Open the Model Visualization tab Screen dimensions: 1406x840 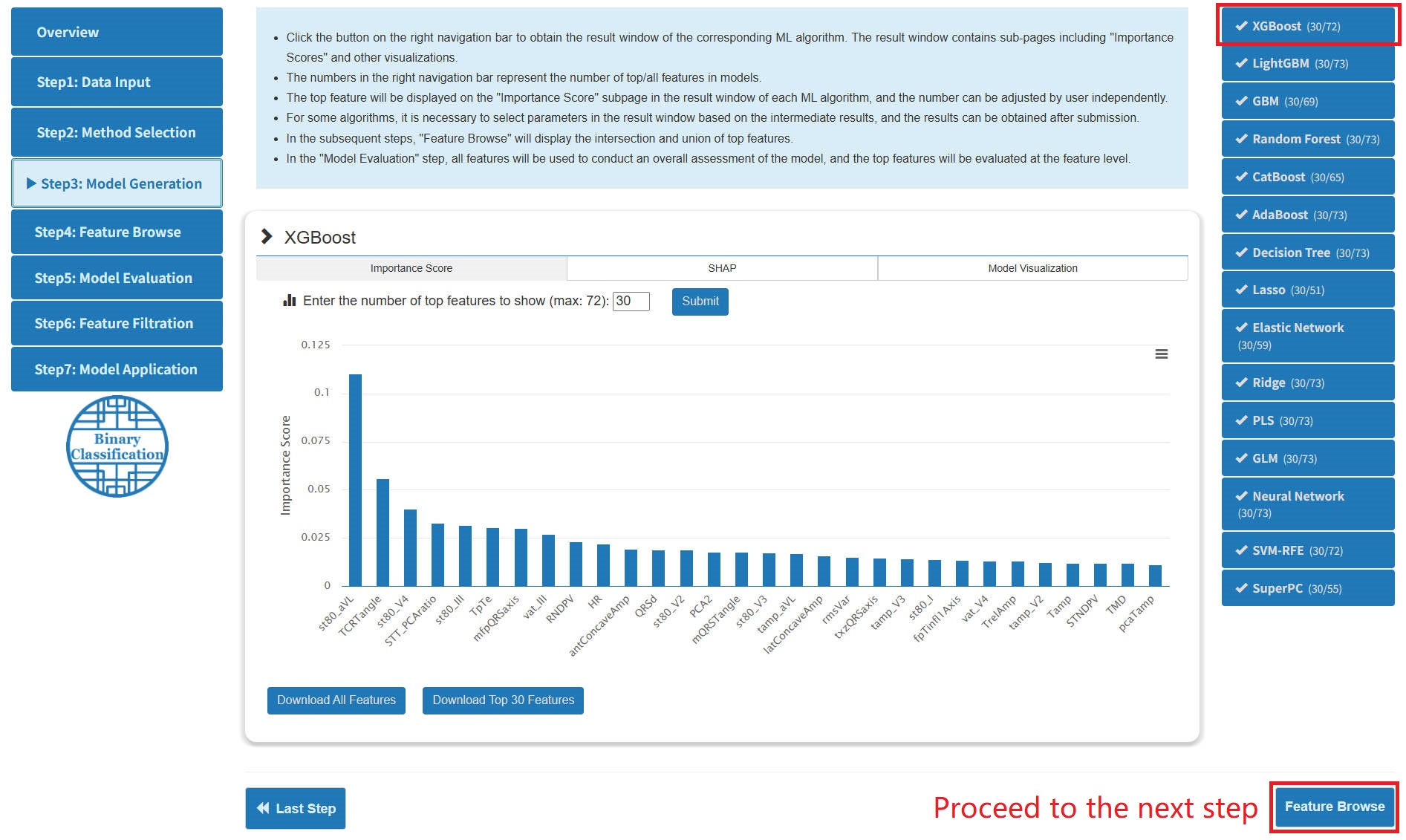1032,268
